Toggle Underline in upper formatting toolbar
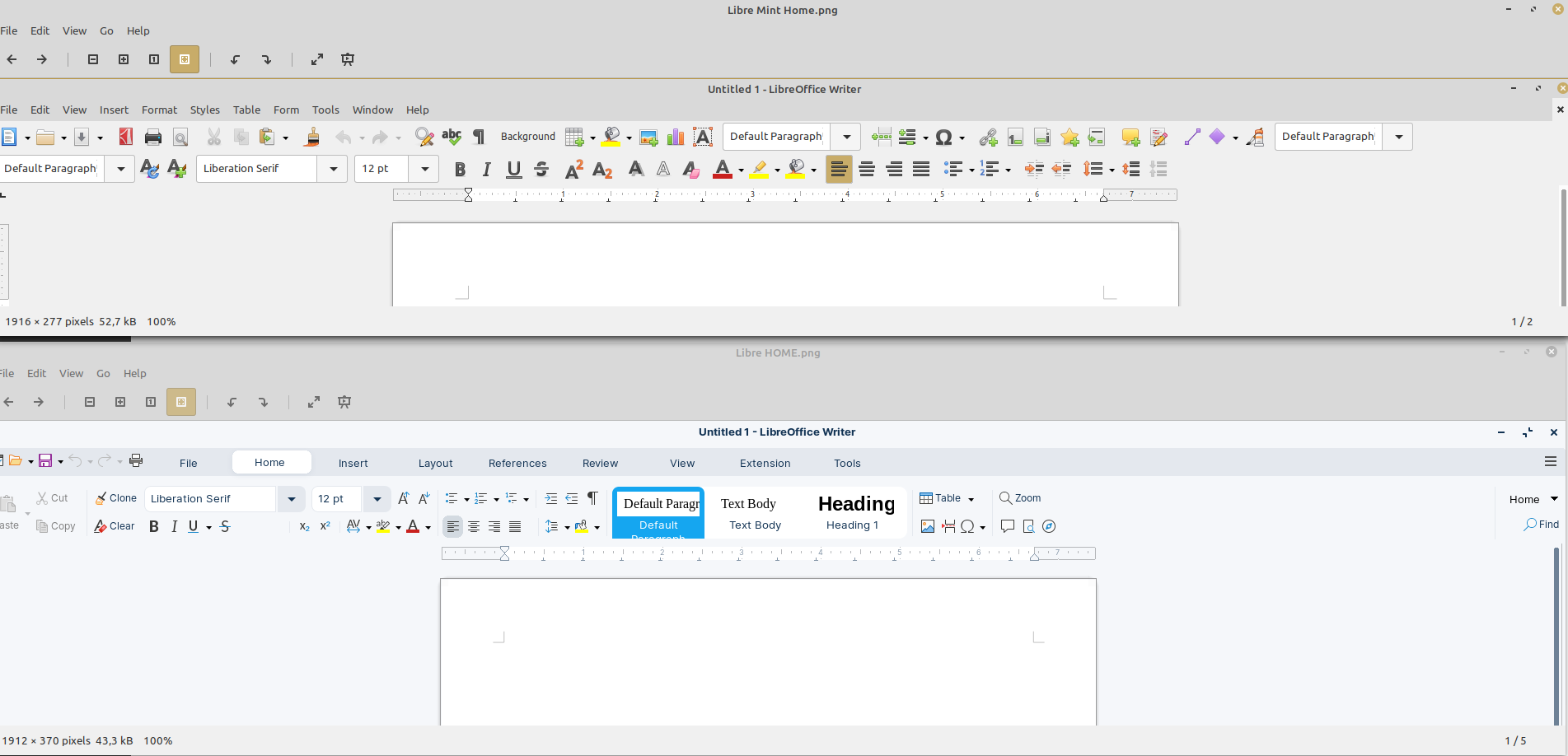 tap(514, 169)
